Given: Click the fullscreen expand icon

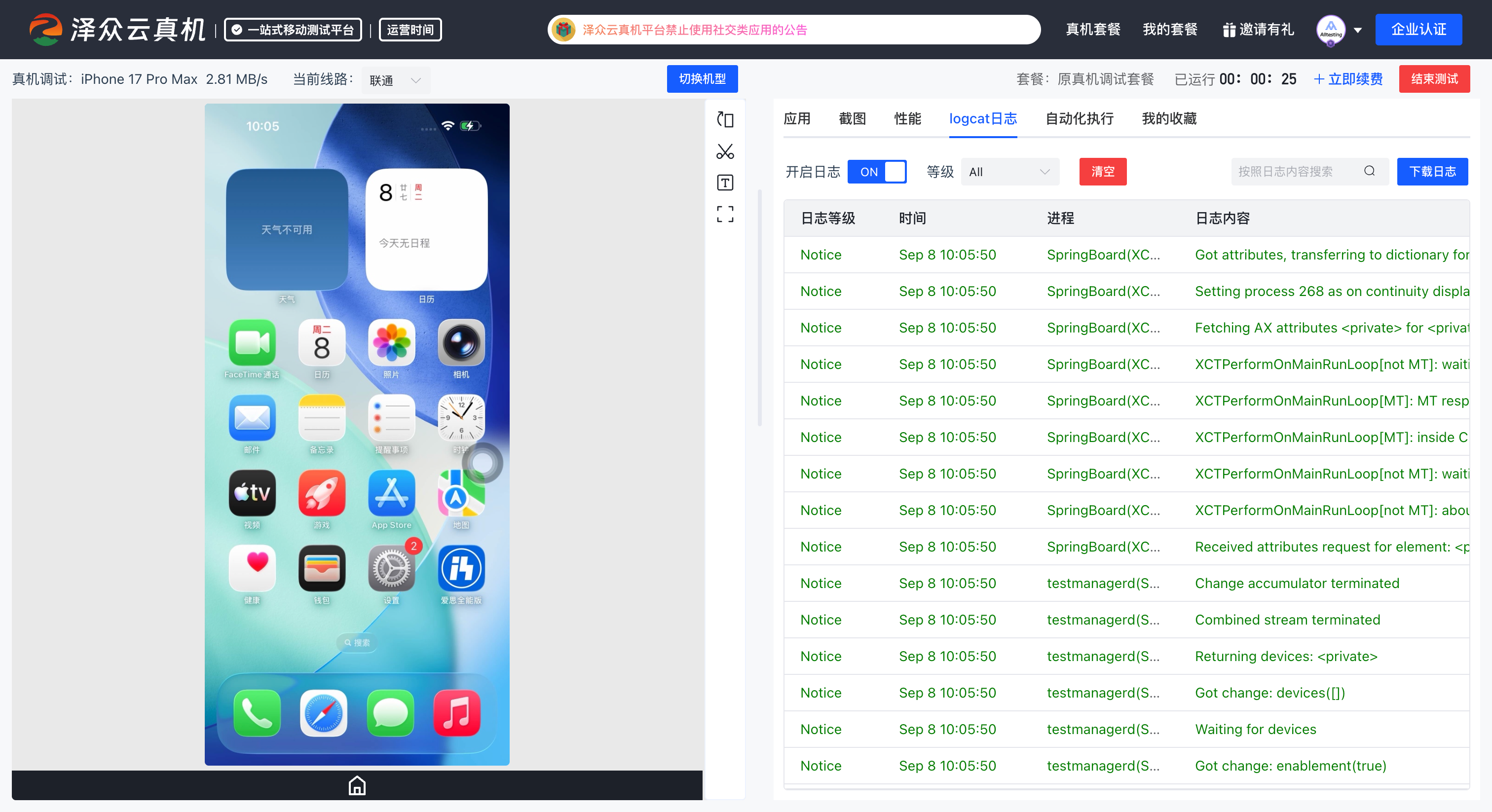Looking at the screenshot, I should [x=725, y=214].
